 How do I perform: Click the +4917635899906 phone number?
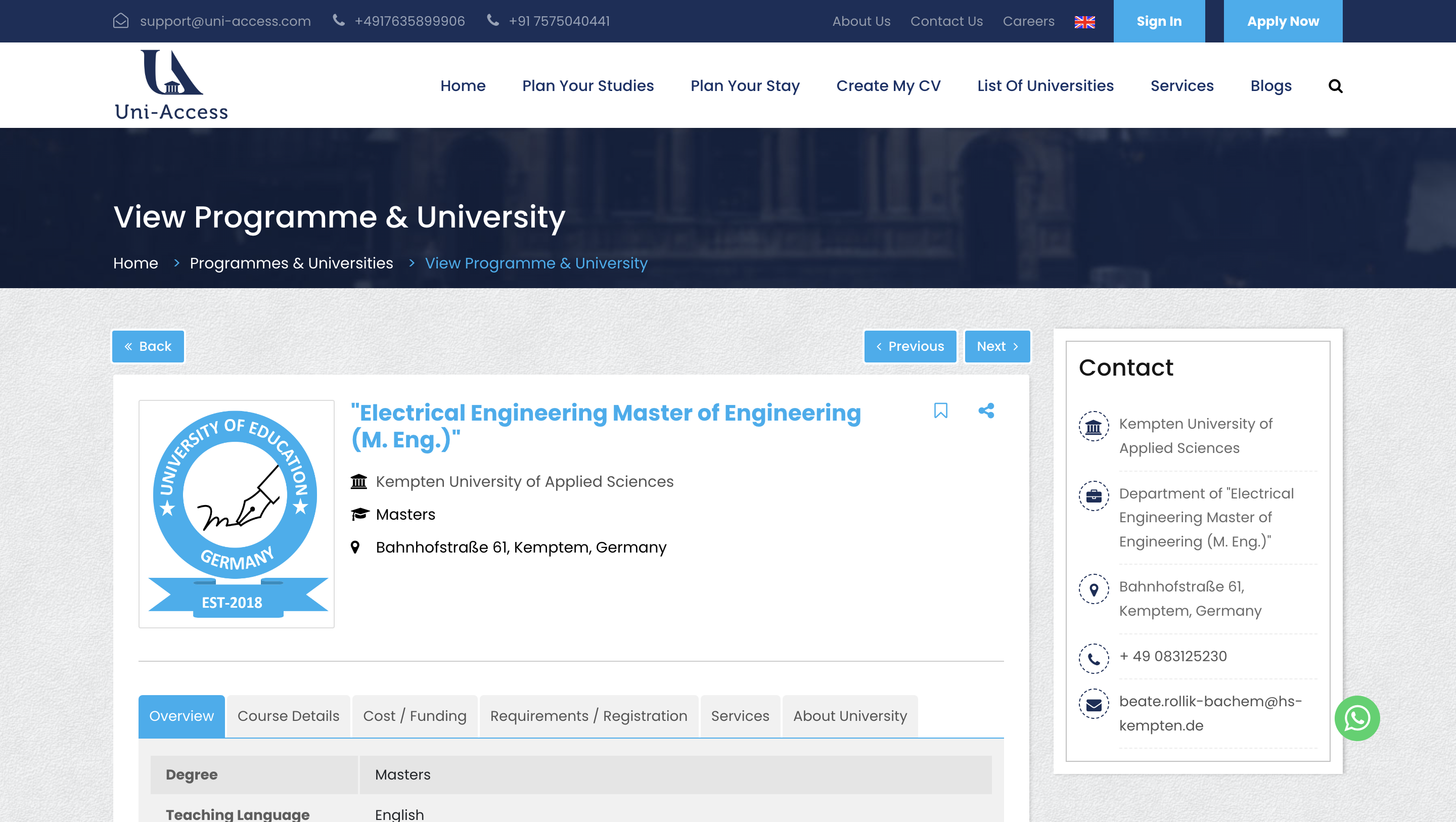click(409, 21)
